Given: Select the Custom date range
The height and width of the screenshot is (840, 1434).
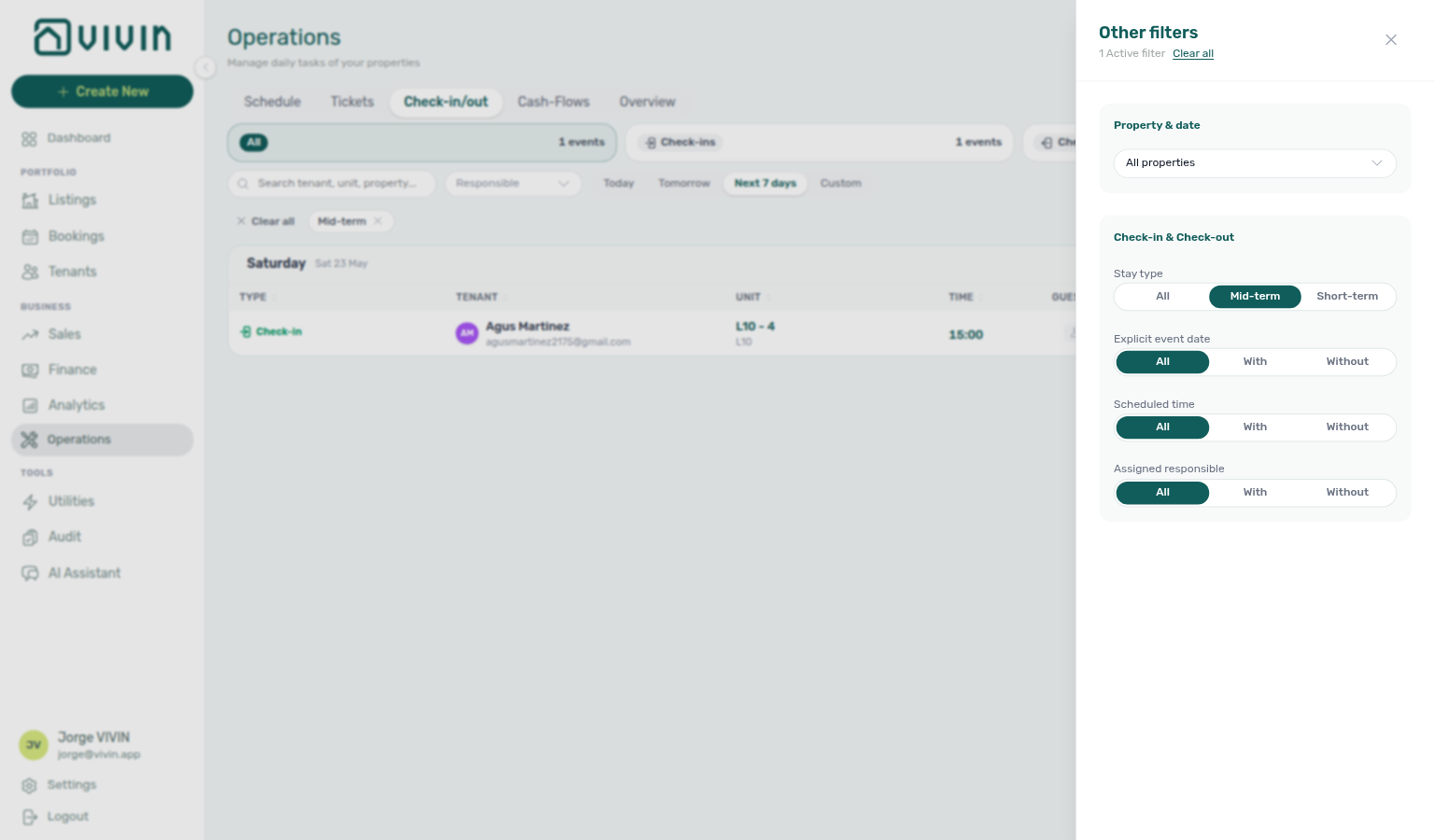Looking at the screenshot, I should [841, 184].
